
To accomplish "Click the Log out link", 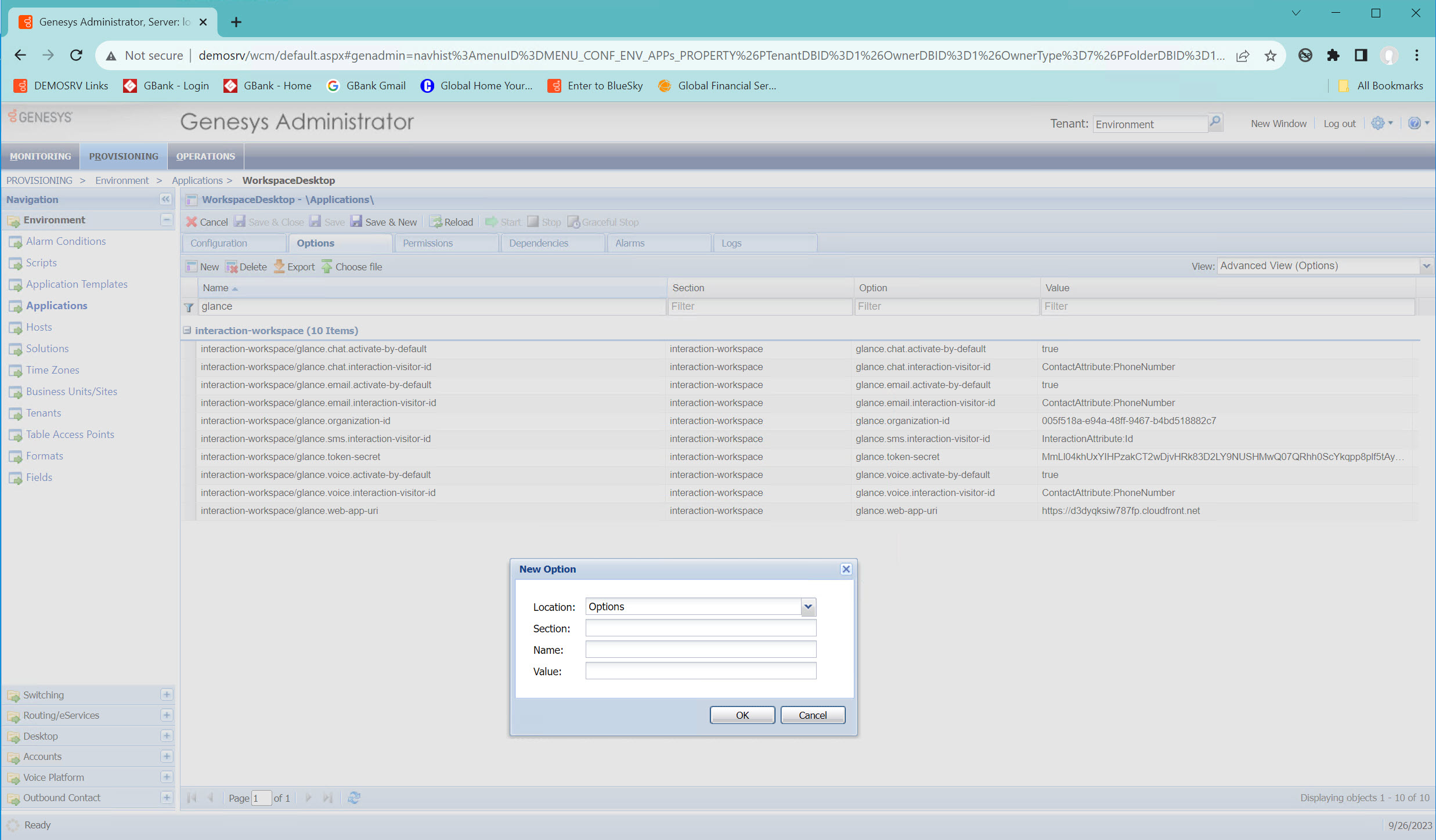I will [1339, 124].
